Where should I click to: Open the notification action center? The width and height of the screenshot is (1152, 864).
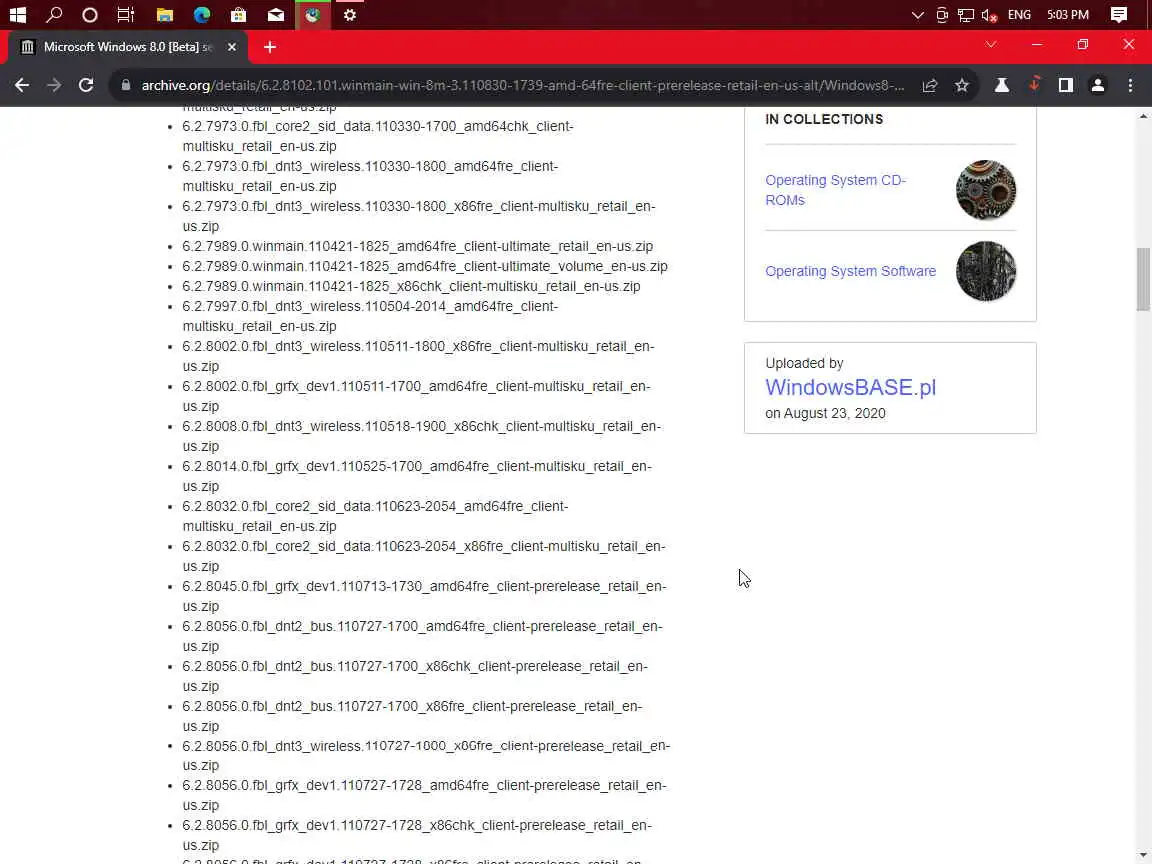[x=1119, y=15]
